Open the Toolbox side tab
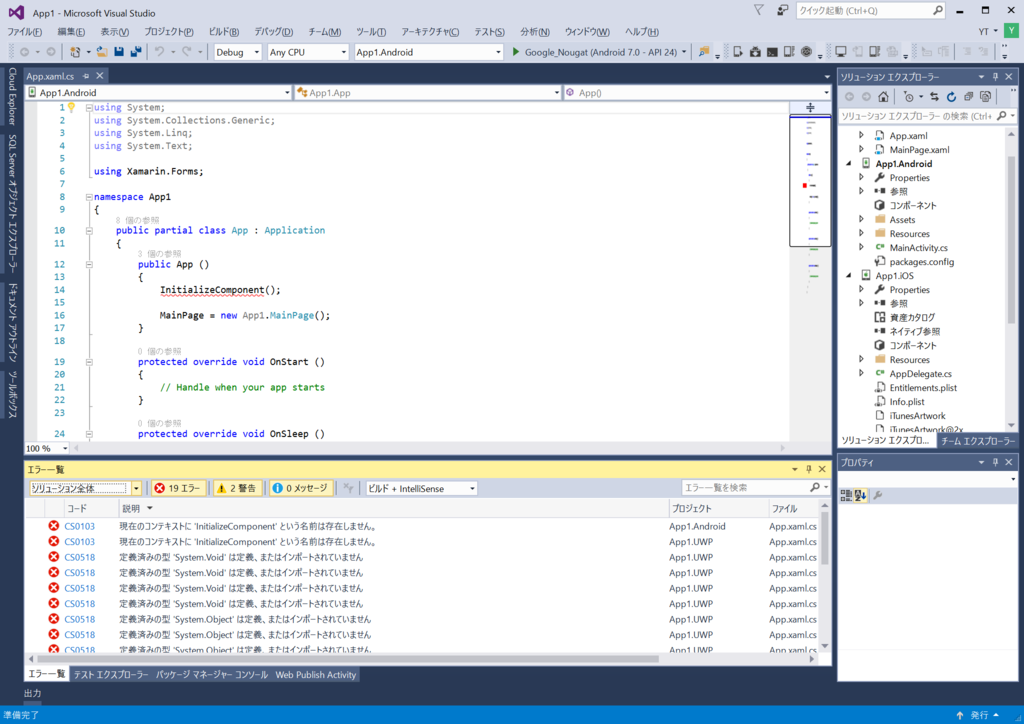This screenshot has width=1024, height=724. pos(12,394)
